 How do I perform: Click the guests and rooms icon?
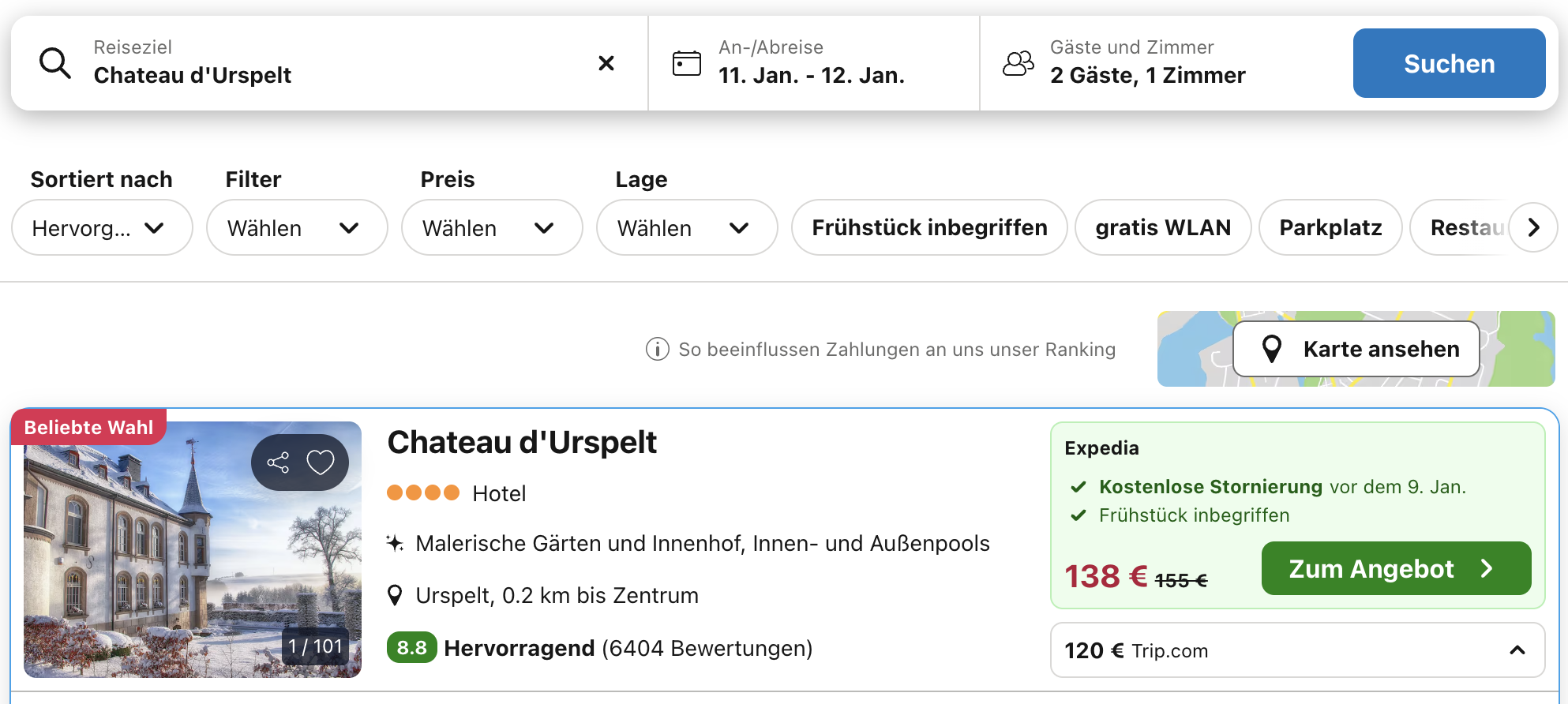pos(1018,63)
